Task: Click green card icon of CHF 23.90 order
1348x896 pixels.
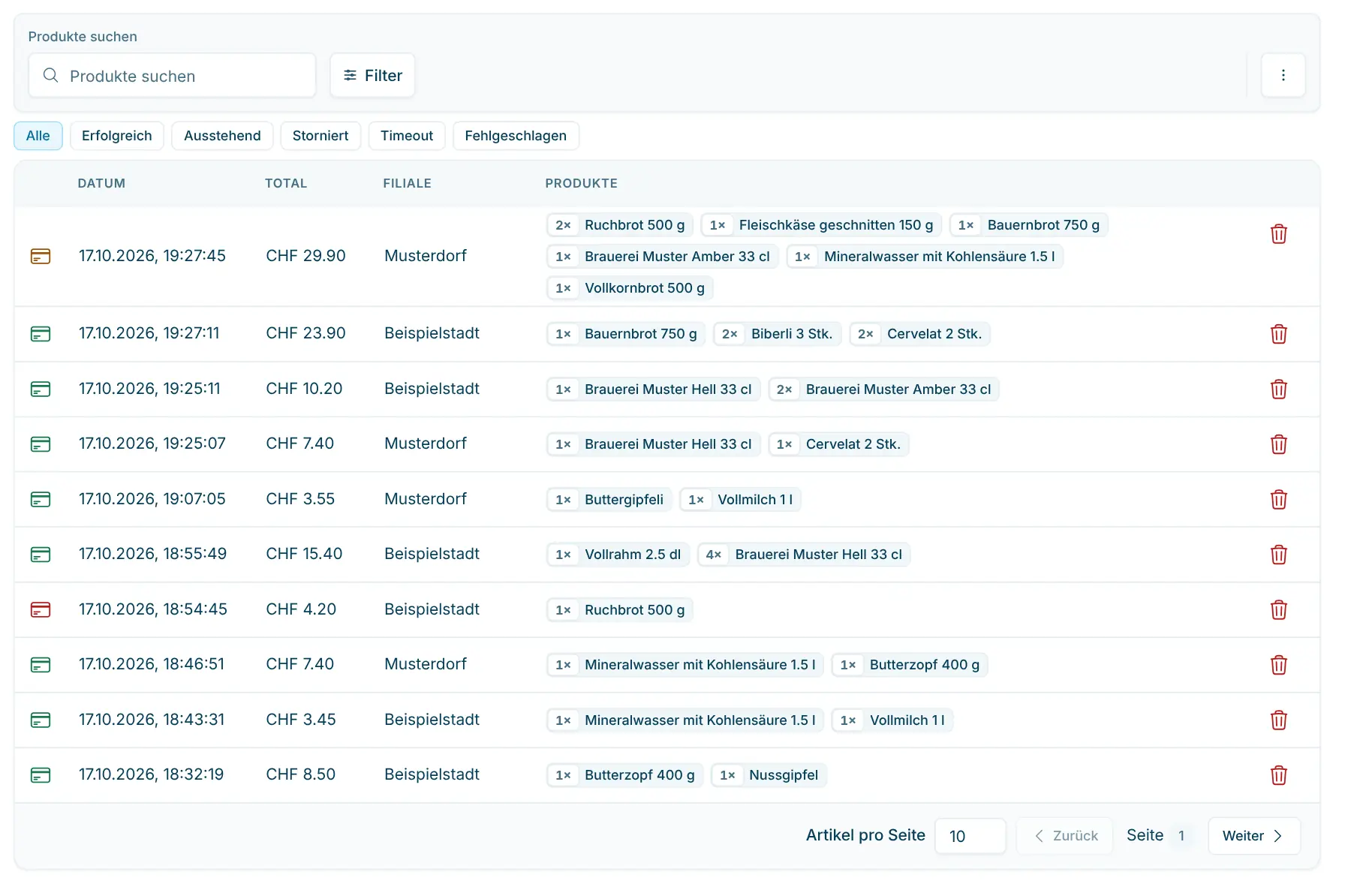Action: pyautogui.click(x=41, y=334)
